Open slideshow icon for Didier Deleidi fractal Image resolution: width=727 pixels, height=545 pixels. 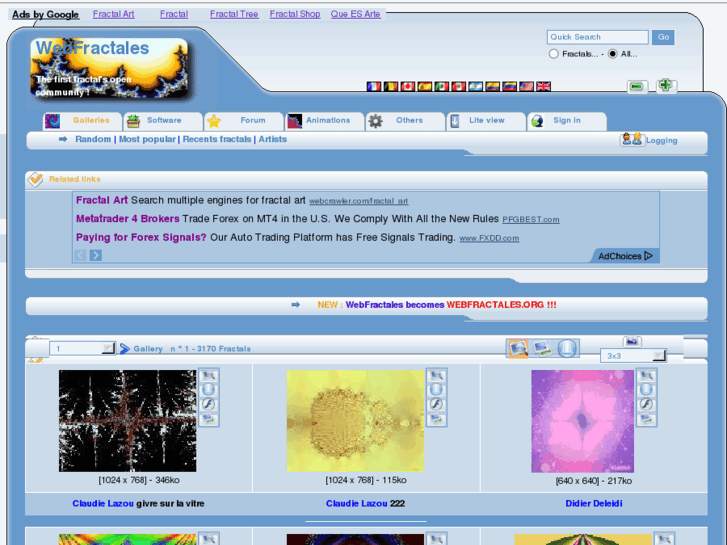pyautogui.click(x=646, y=419)
